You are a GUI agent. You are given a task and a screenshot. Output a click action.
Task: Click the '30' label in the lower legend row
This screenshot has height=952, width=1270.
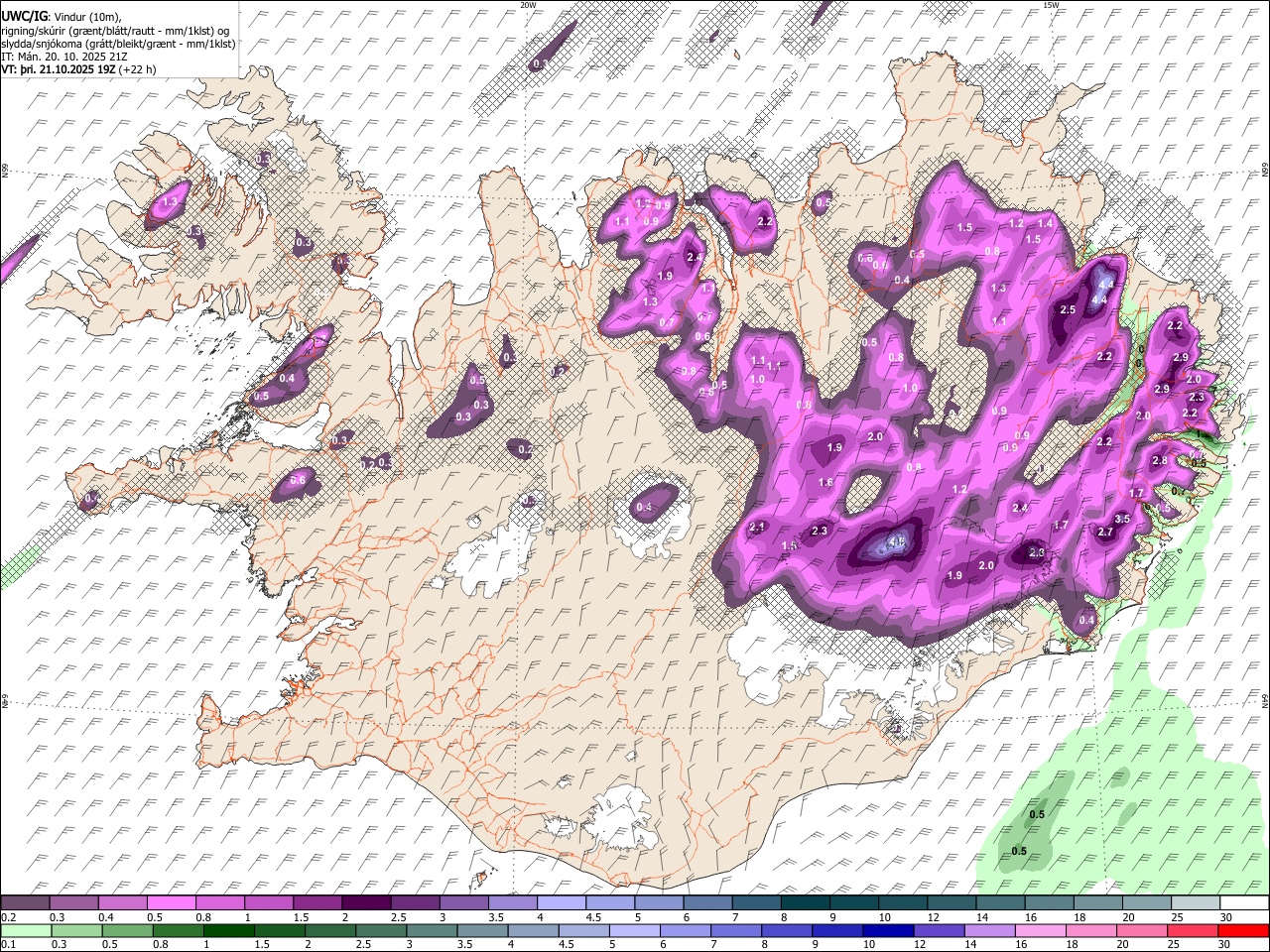click(1225, 945)
